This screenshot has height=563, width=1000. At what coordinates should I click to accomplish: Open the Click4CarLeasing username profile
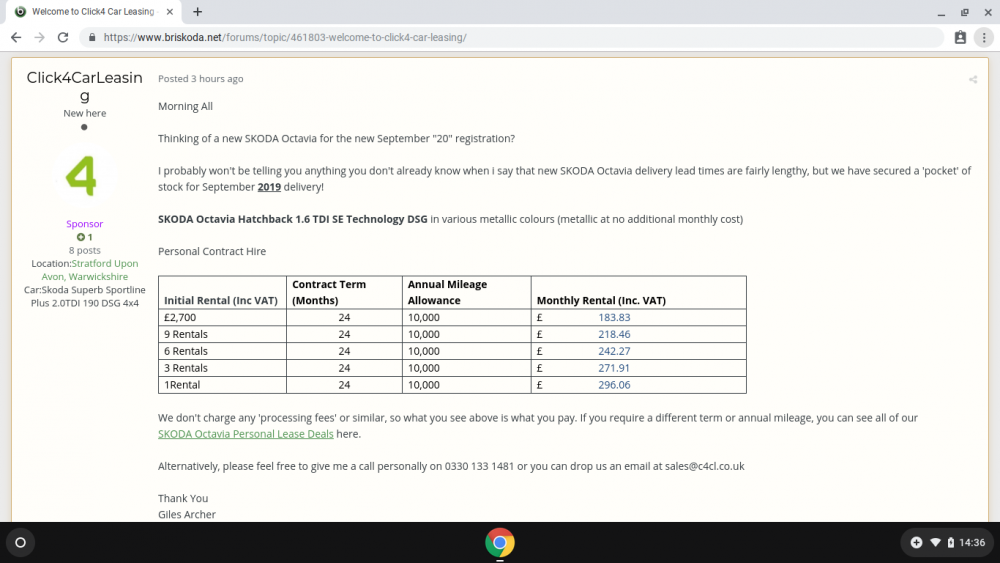84,86
